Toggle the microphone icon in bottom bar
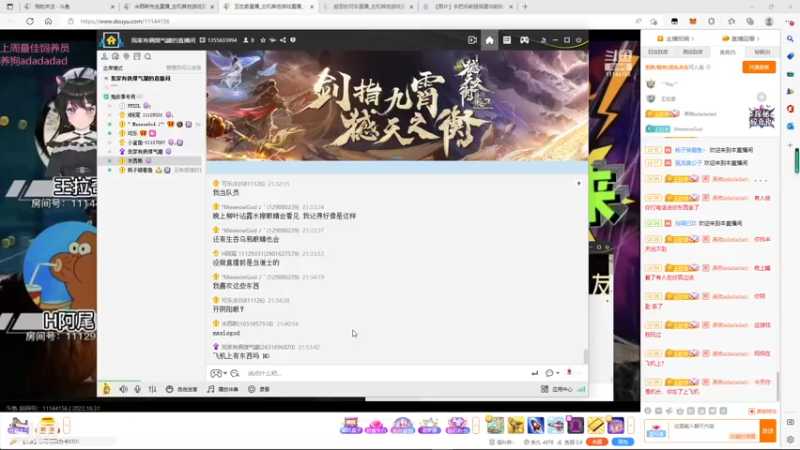The height and width of the screenshot is (450, 800). 137,389
